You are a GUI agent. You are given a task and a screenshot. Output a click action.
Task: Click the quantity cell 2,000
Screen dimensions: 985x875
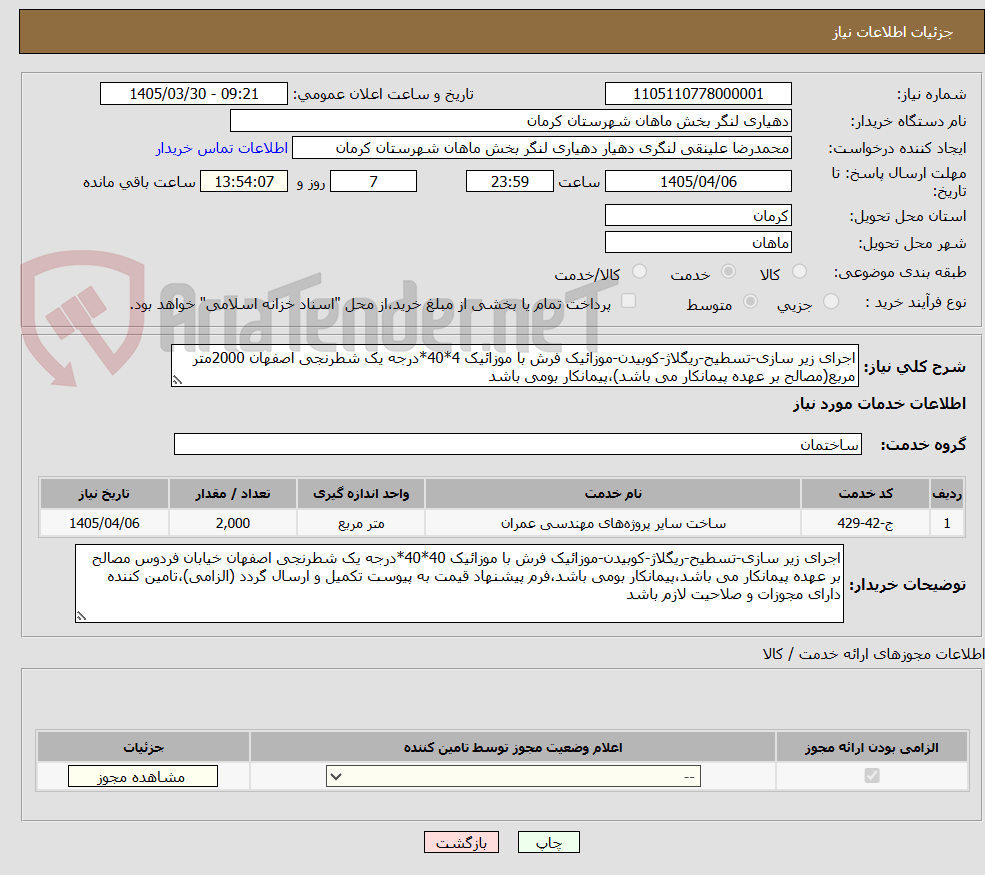232,523
